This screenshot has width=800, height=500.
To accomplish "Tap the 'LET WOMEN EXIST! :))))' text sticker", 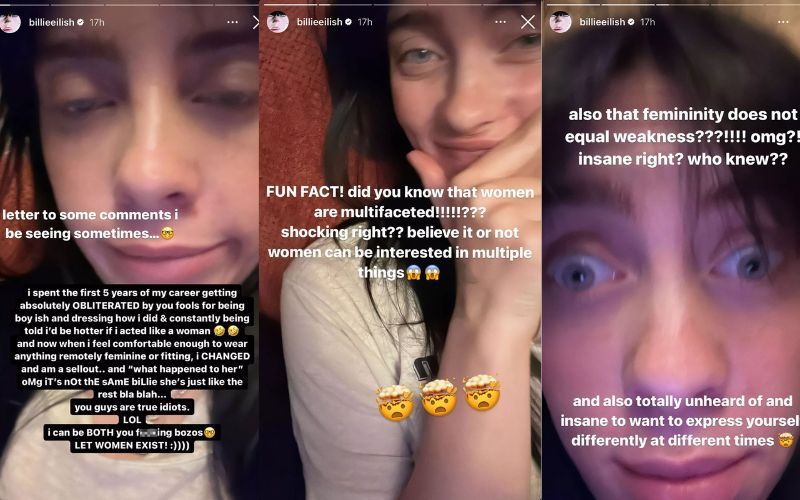I will (132, 445).
